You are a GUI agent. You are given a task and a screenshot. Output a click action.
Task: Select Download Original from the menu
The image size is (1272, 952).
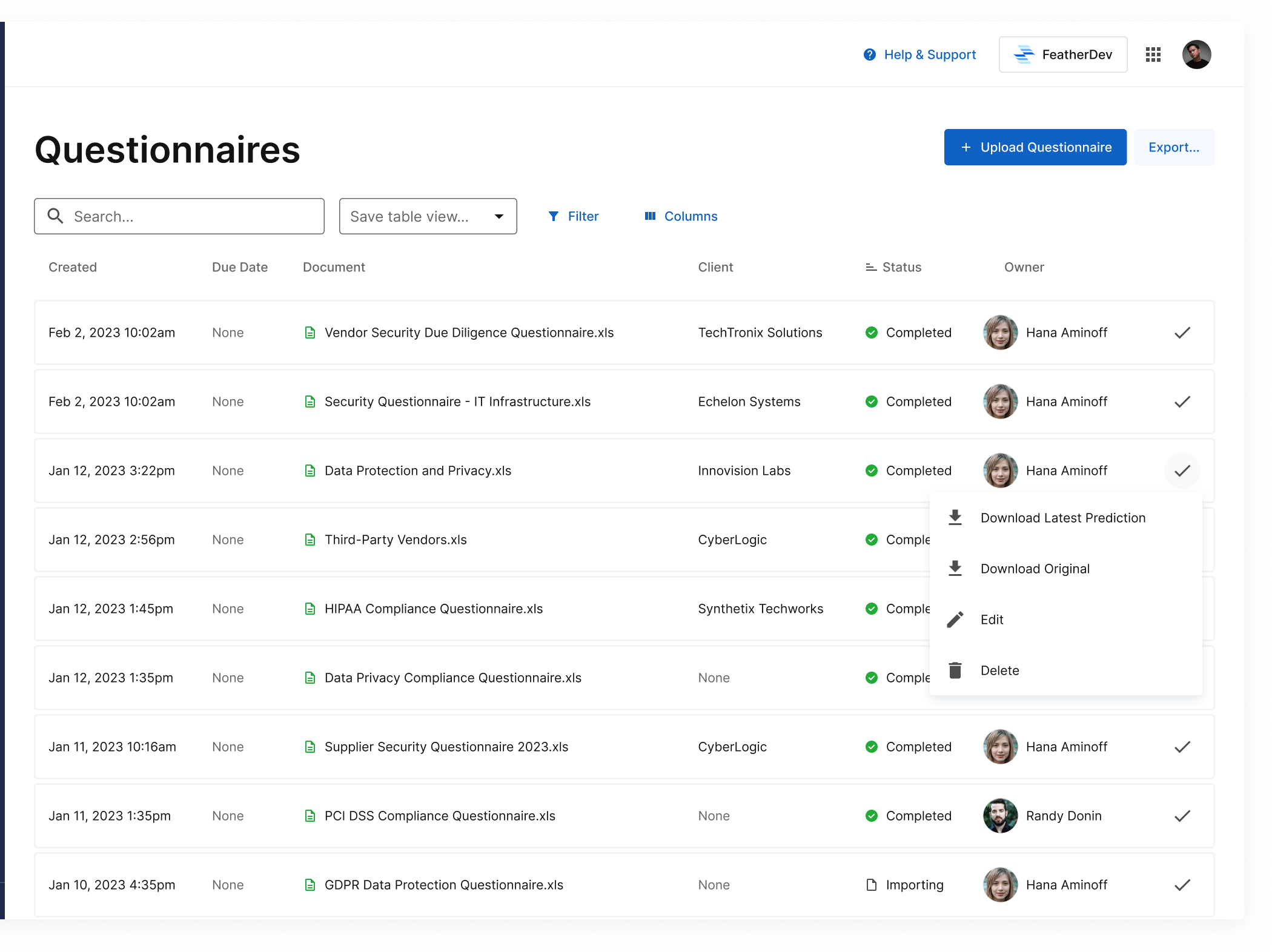(1035, 569)
